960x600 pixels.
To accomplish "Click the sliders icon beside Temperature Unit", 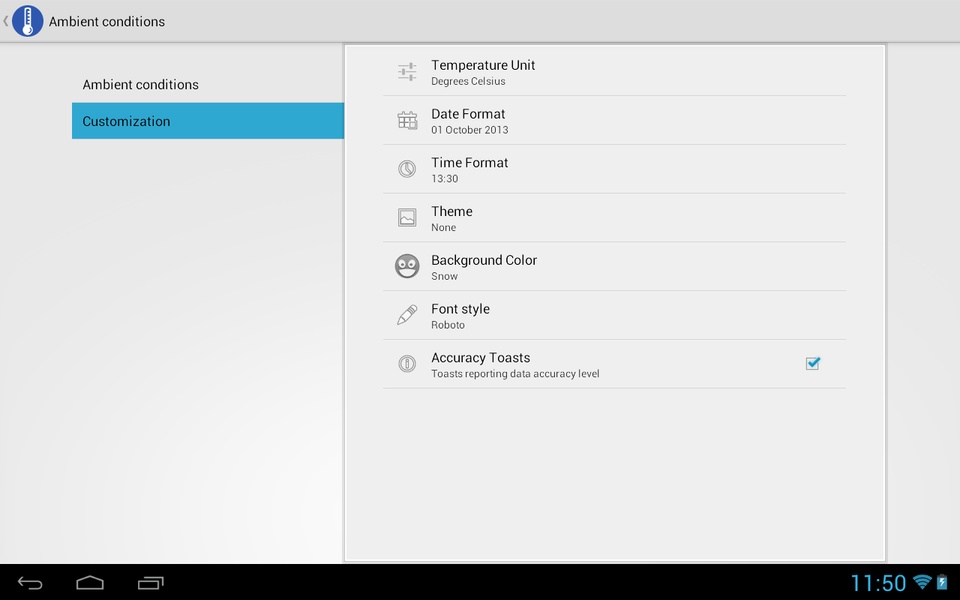I will coord(407,72).
